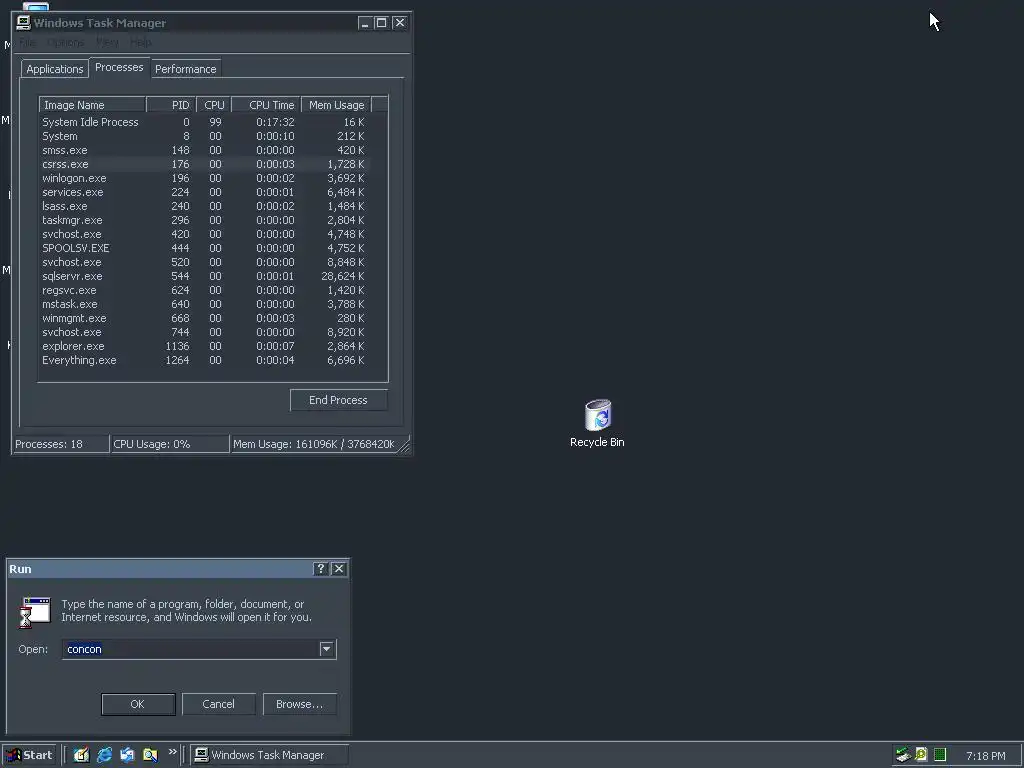The width and height of the screenshot is (1024, 768).
Task: Select taskmgr.exe process row
Action: click(204, 220)
